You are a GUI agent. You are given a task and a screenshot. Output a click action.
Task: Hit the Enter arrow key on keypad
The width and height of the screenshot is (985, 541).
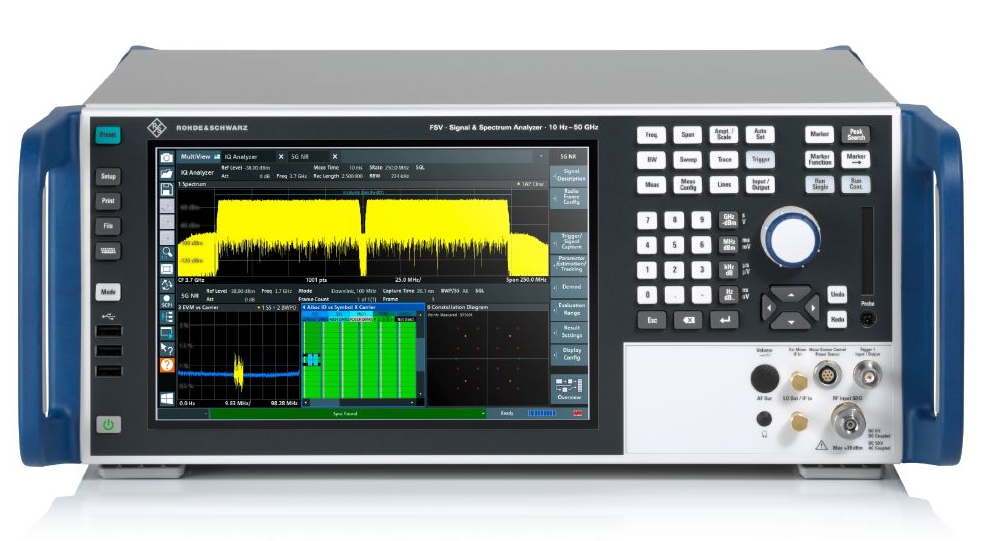pos(724,320)
